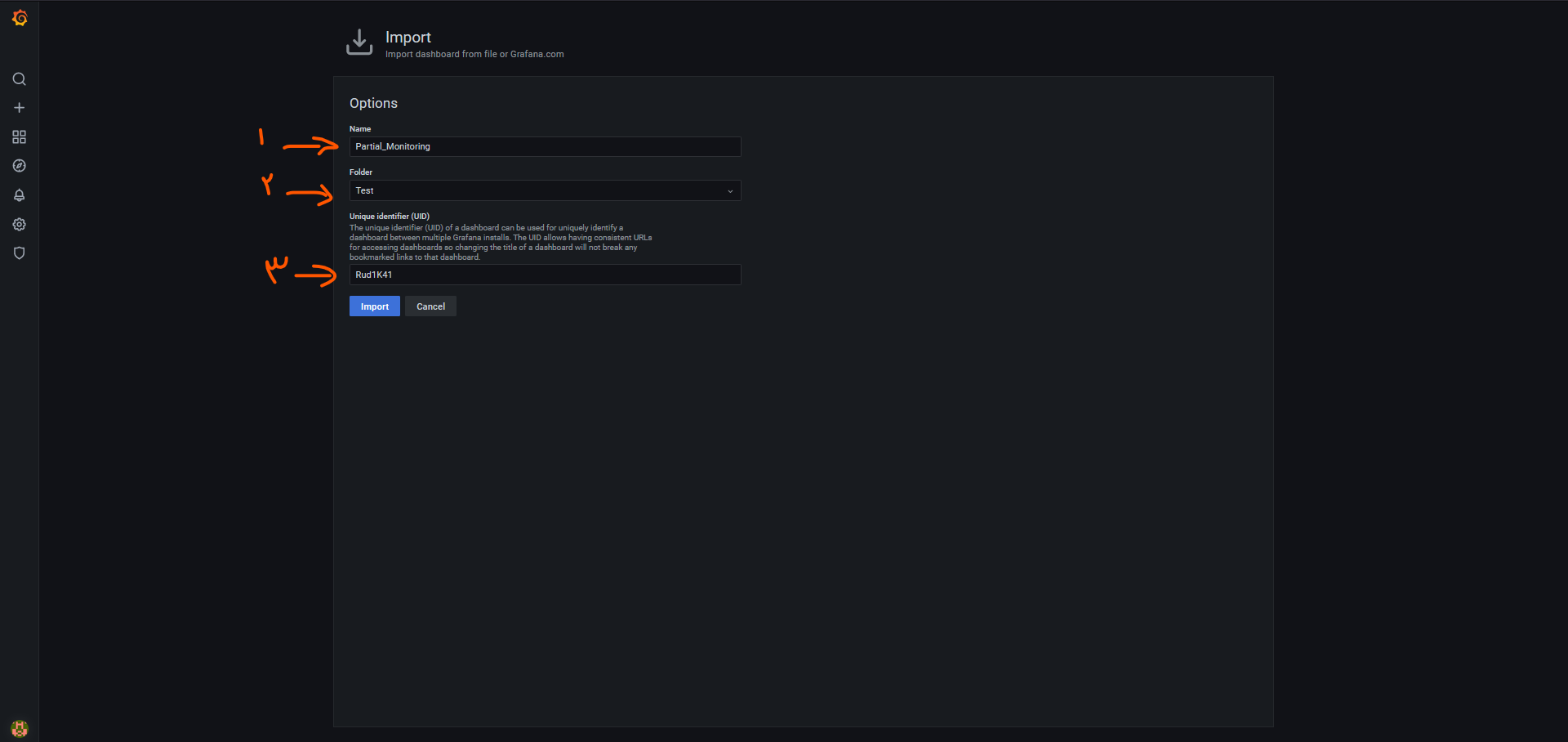The height and width of the screenshot is (742, 1568).
Task: Click the 'Unique identifier (UID)' label
Action: pos(390,217)
